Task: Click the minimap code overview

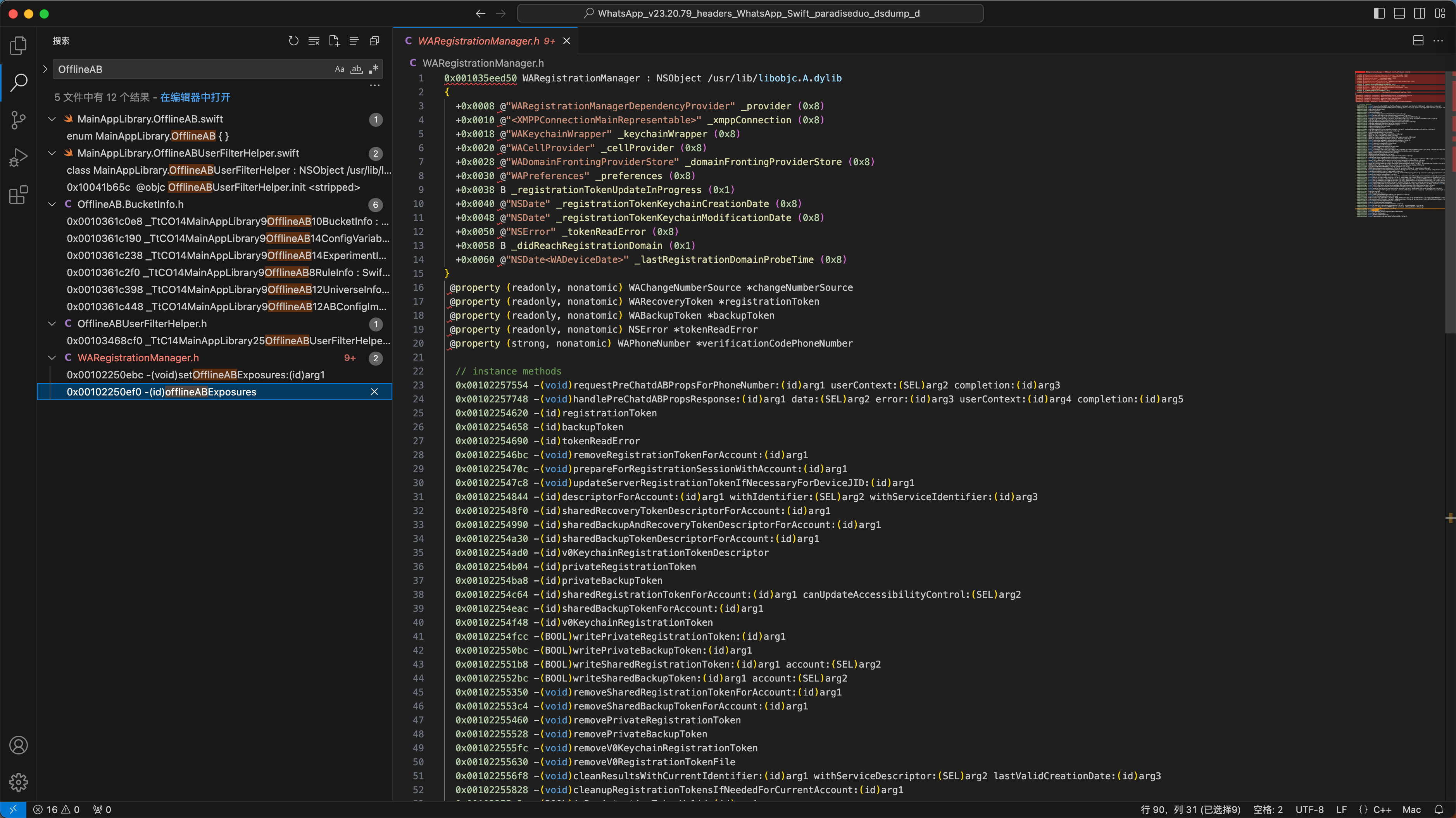Action: (1400, 144)
